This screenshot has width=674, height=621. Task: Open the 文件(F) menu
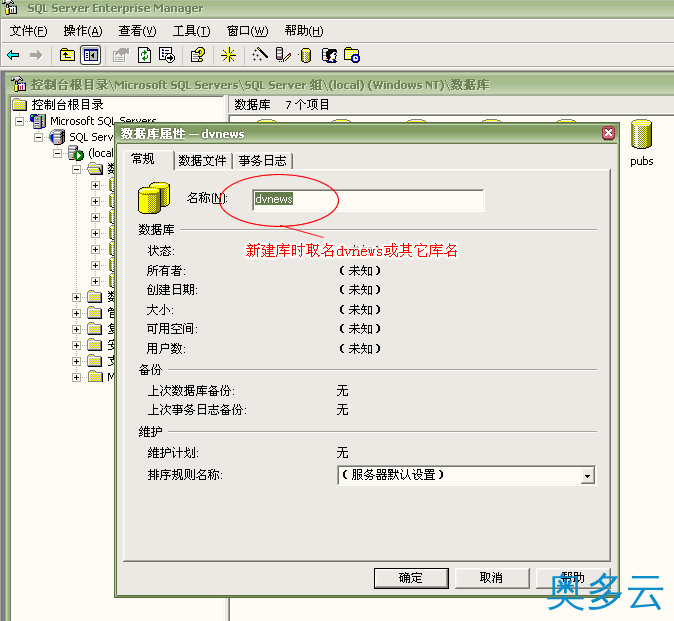click(x=28, y=31)
